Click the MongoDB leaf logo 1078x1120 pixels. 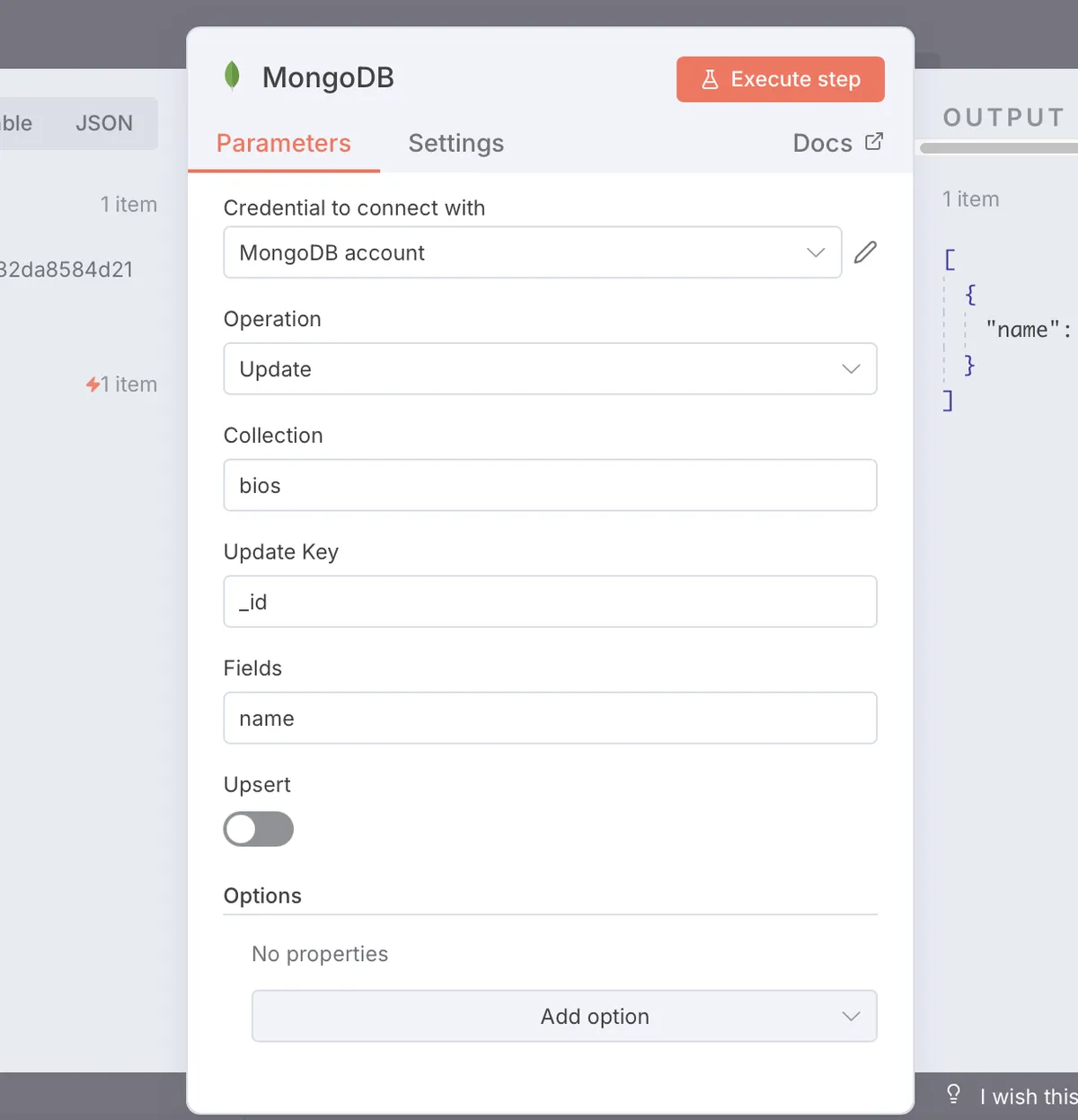232,76
